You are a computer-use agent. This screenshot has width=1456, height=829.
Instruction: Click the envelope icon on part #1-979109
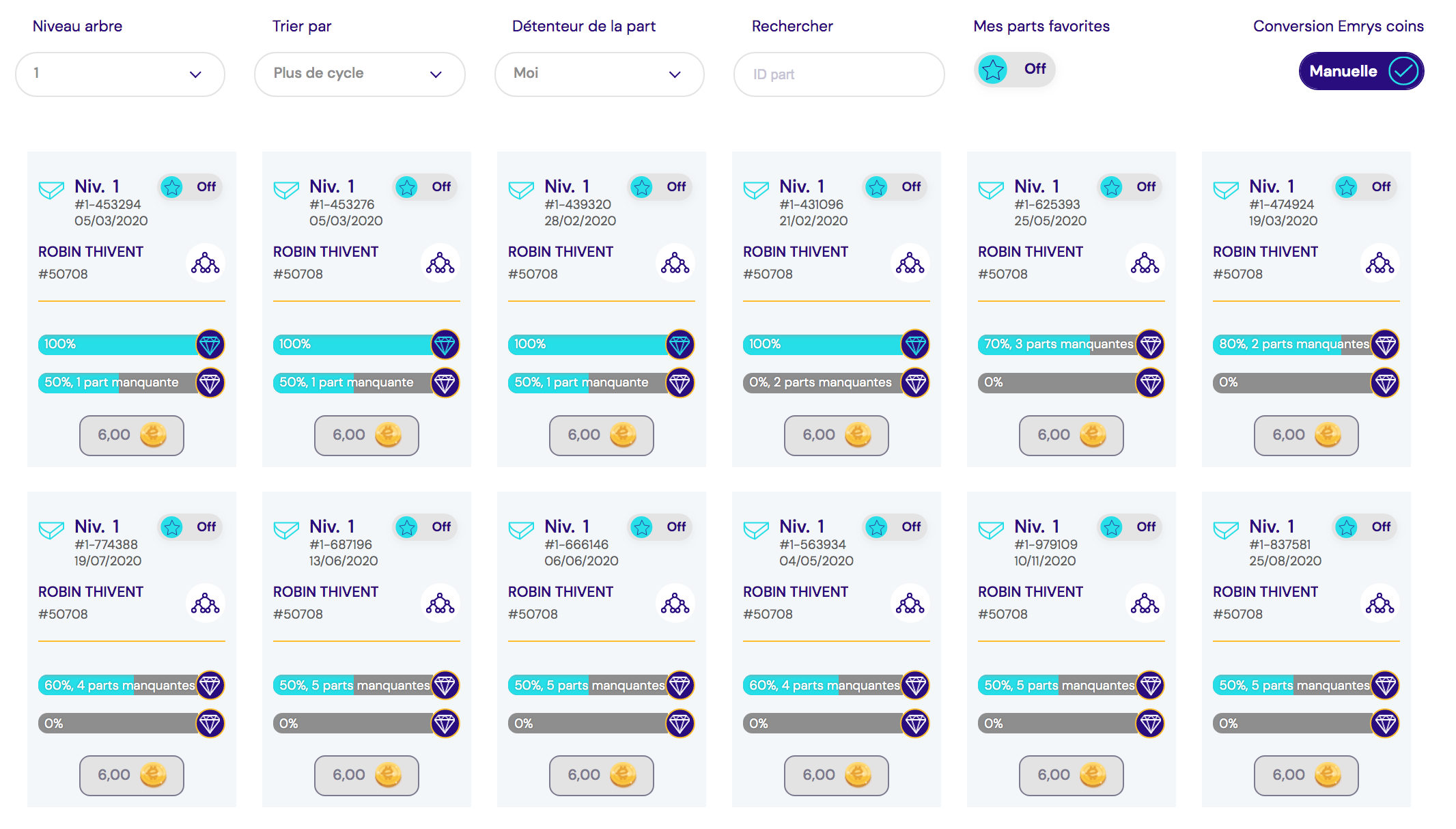991,530
